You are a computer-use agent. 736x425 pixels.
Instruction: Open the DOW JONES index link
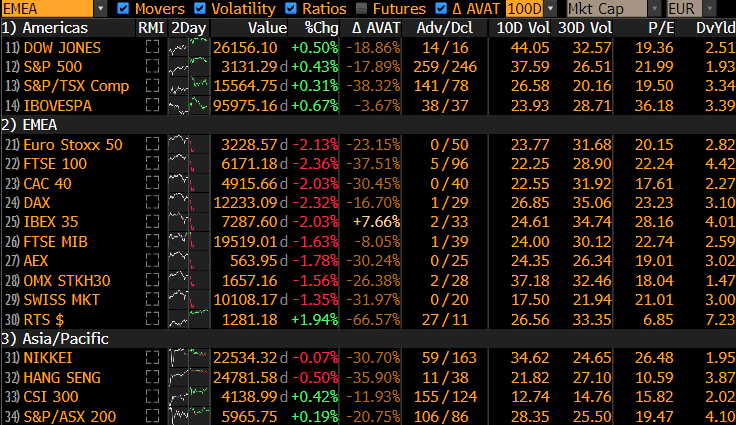[x=62, y=47]
